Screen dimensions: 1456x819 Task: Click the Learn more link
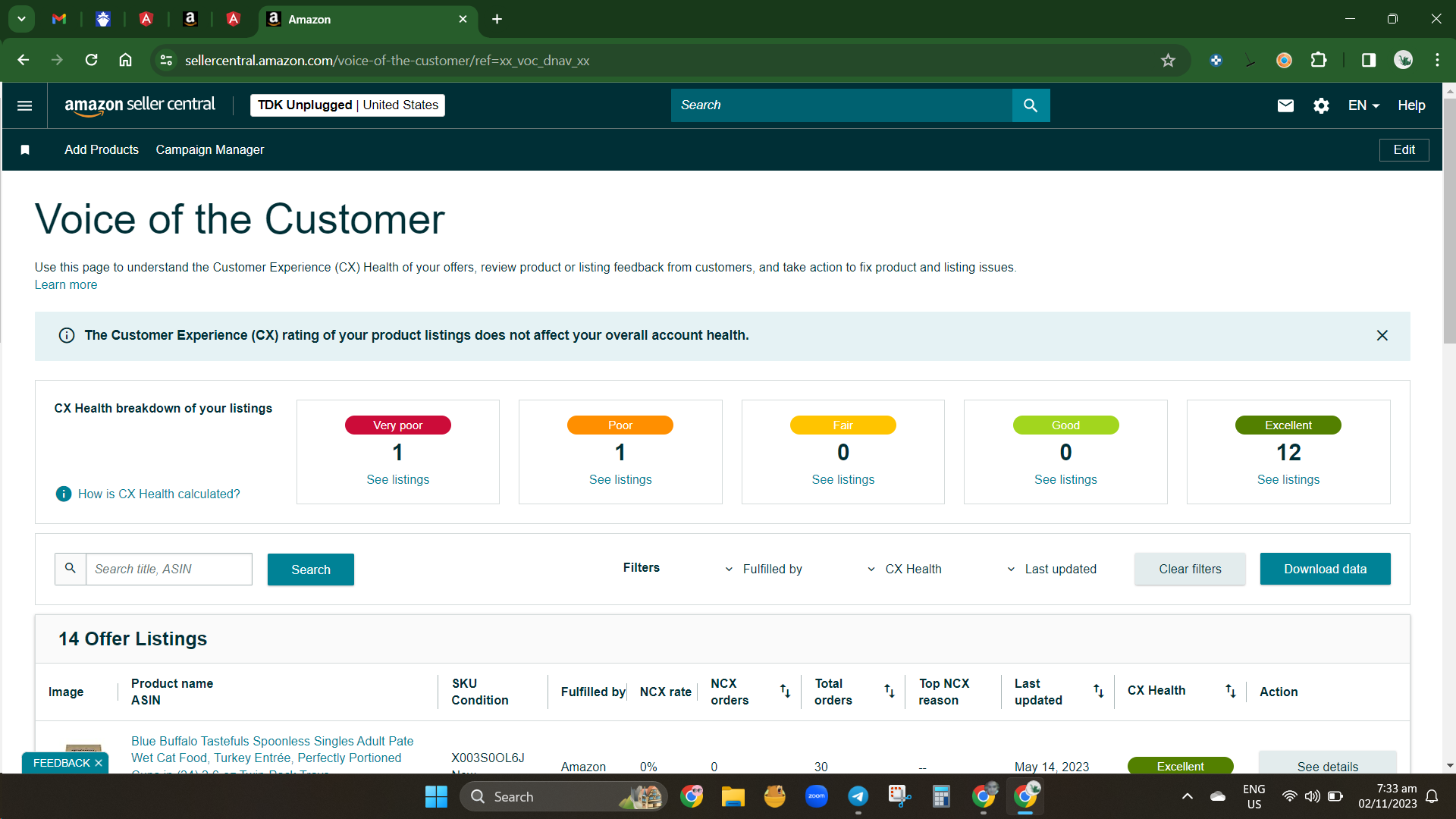(66, 285)
